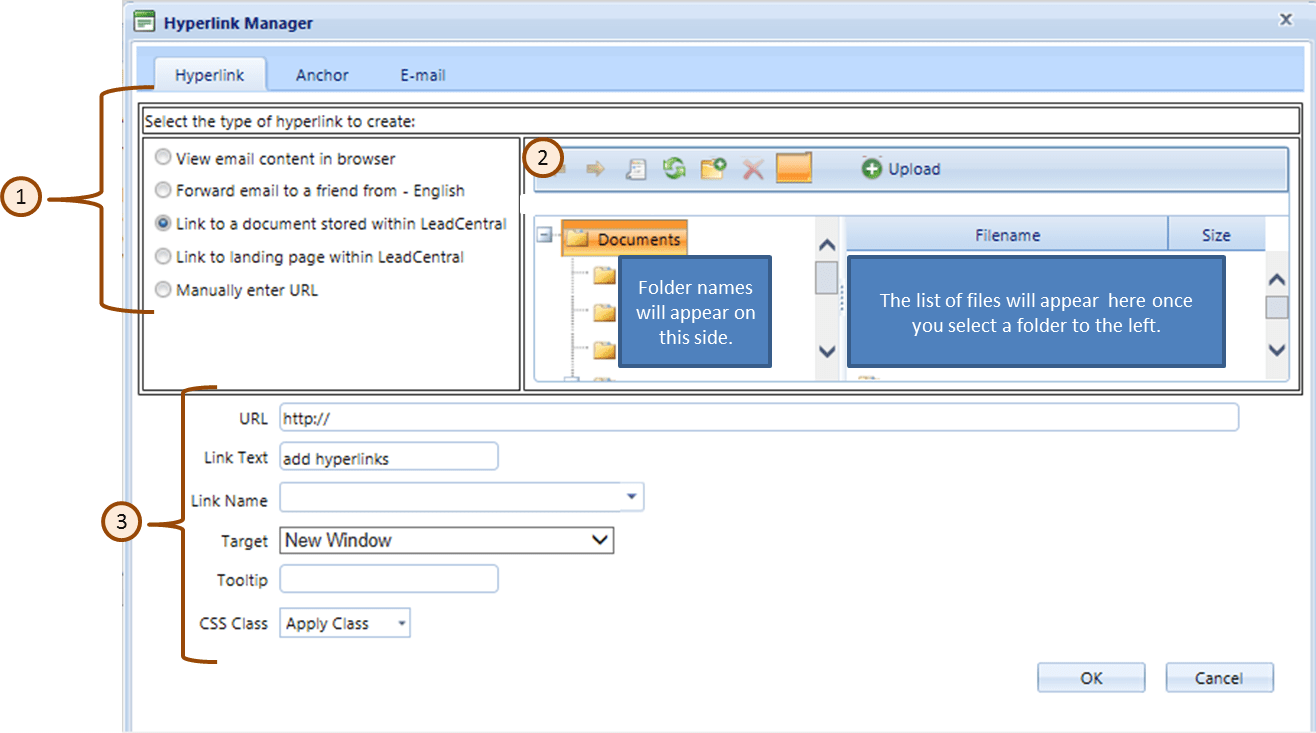Click the orange folder icon in the toolbar
1316x733 pixels.
point(793,168)
